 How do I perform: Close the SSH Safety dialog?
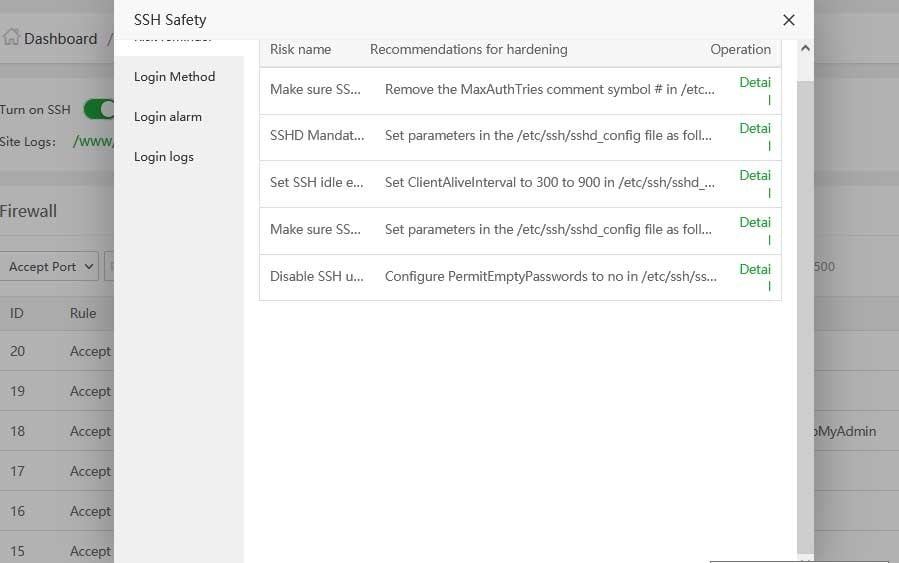(x=788, y=20)
